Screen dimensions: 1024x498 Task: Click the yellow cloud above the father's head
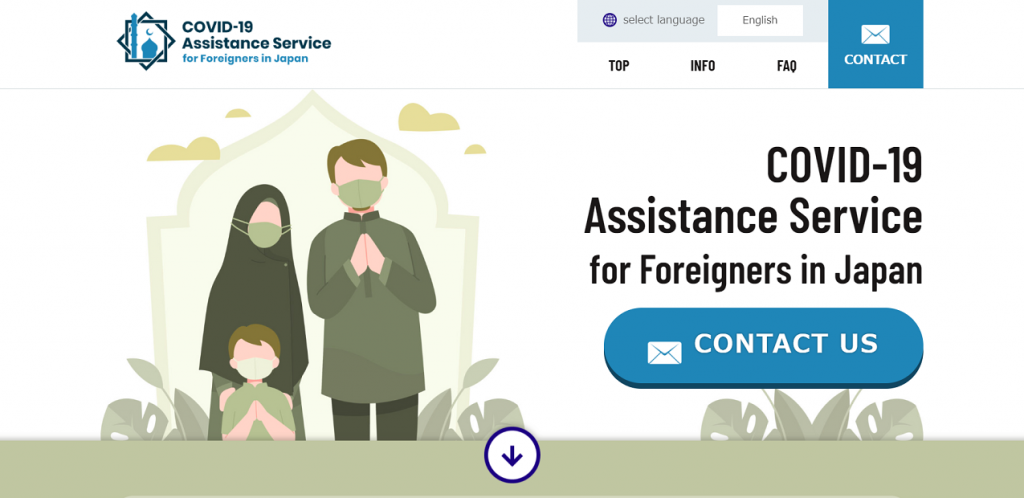(428, 118)
